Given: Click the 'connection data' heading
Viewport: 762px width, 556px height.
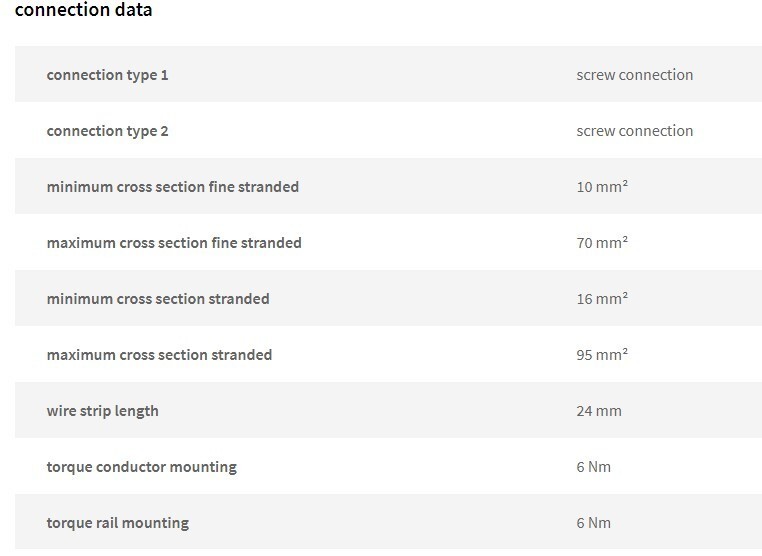Looking at the screenshot, I should click(84, 10).
